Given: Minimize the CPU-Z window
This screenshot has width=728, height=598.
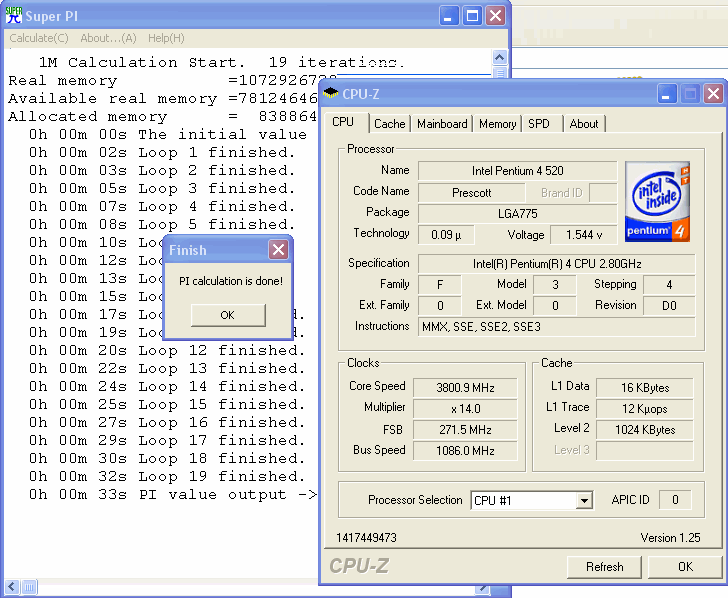Looking at the screenshot, I should [x=666, y=94].
